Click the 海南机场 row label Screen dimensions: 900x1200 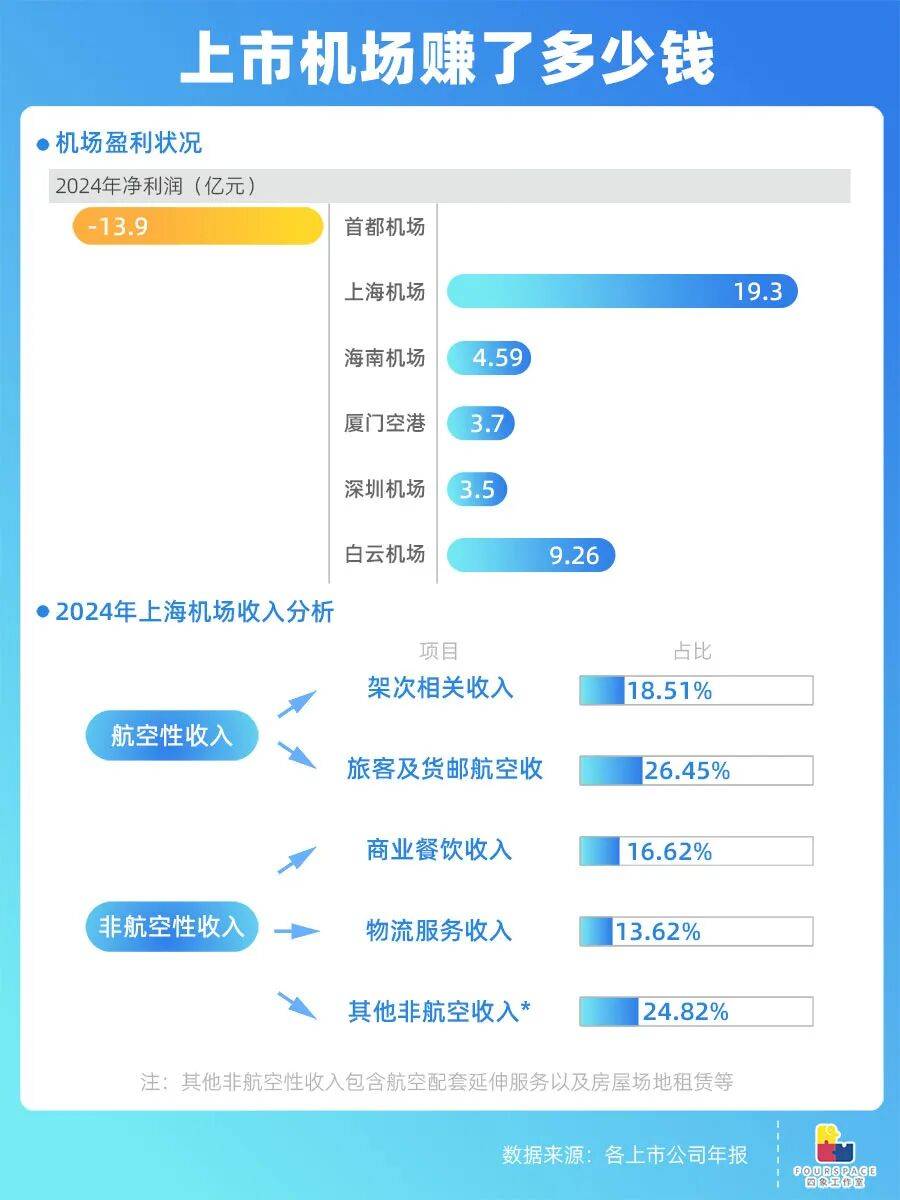[x=385, y=358]
